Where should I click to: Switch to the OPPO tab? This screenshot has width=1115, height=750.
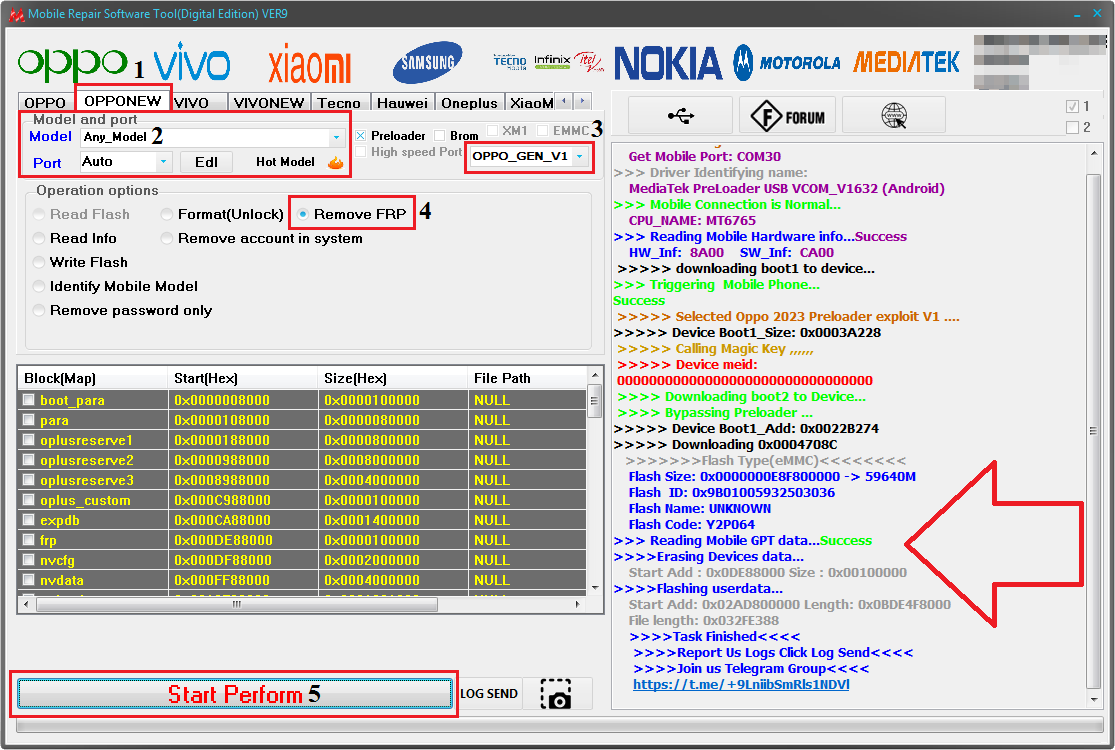[x=45, y=103]
